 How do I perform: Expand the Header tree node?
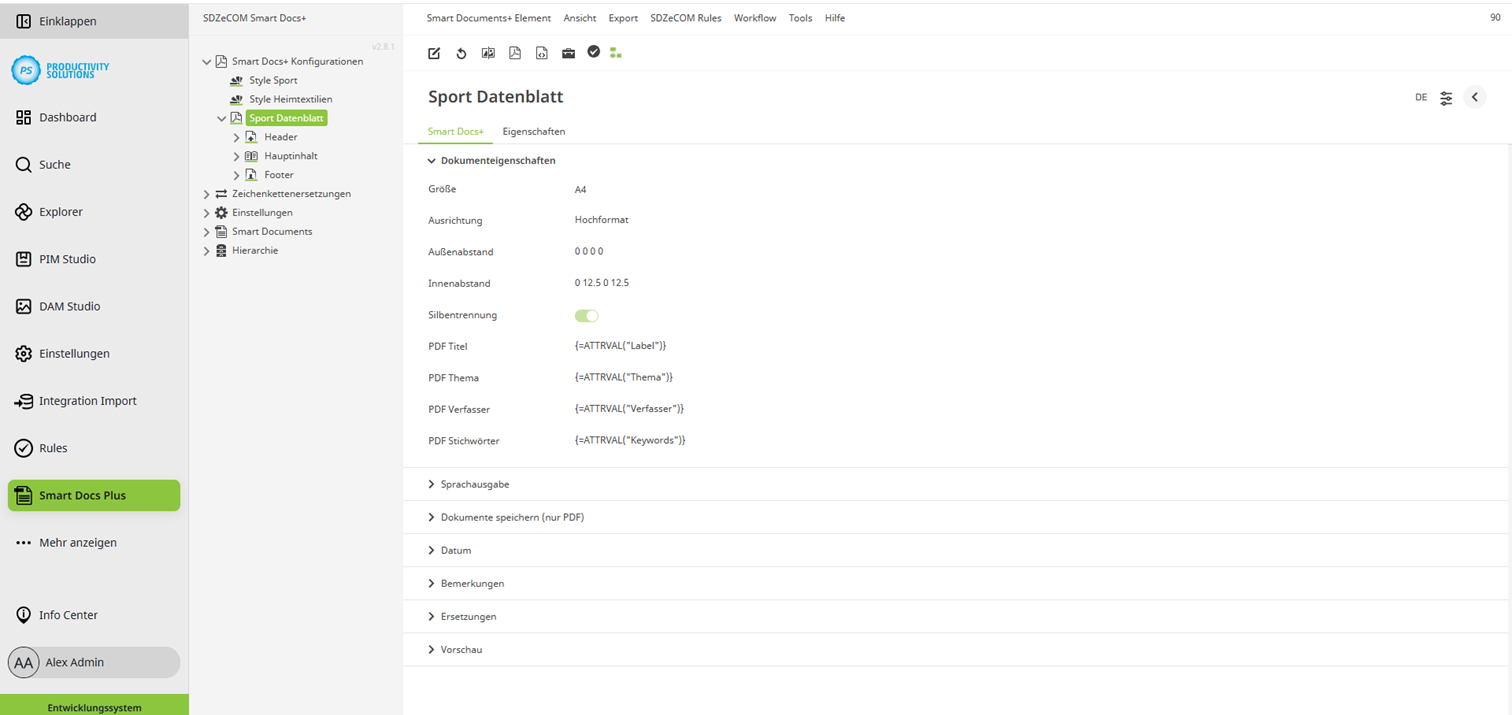pos(237,137)
